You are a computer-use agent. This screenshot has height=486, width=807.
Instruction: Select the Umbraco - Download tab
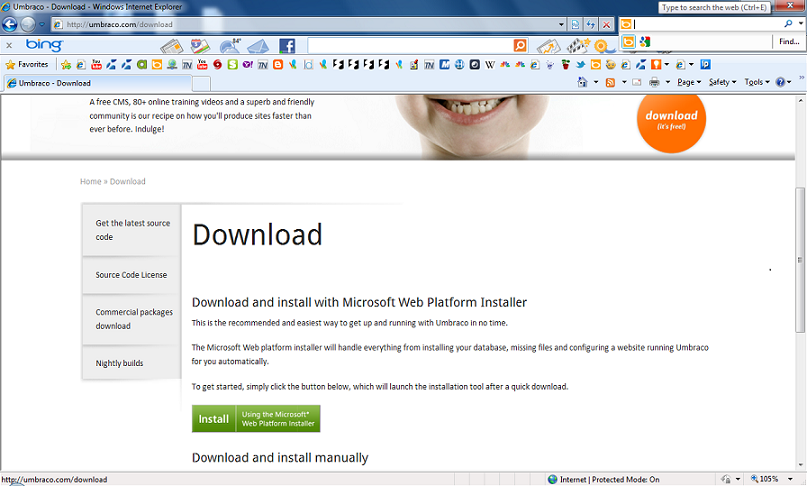point(98,83)
